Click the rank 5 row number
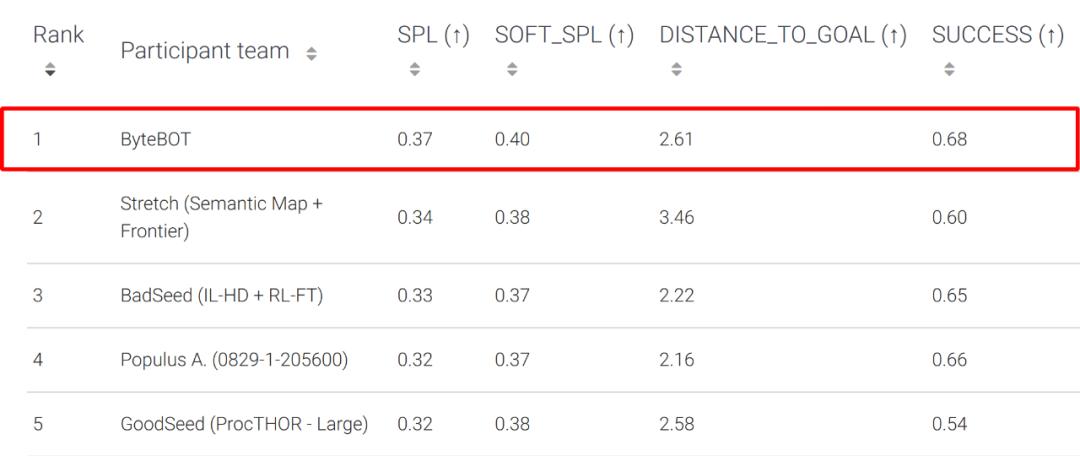This screenshot has height=456, width=1080. pyautogui.click(x=38, y=424)
